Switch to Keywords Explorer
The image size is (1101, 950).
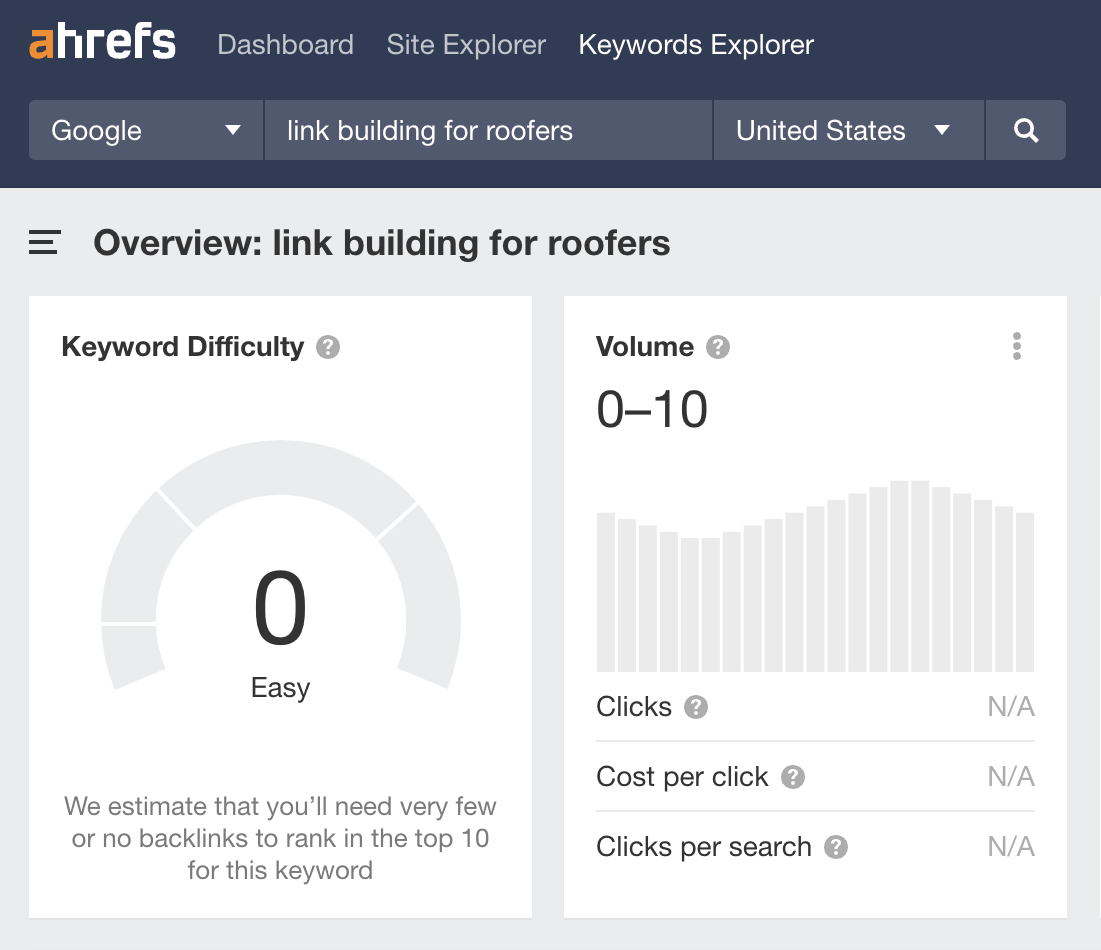pos(695,45)
